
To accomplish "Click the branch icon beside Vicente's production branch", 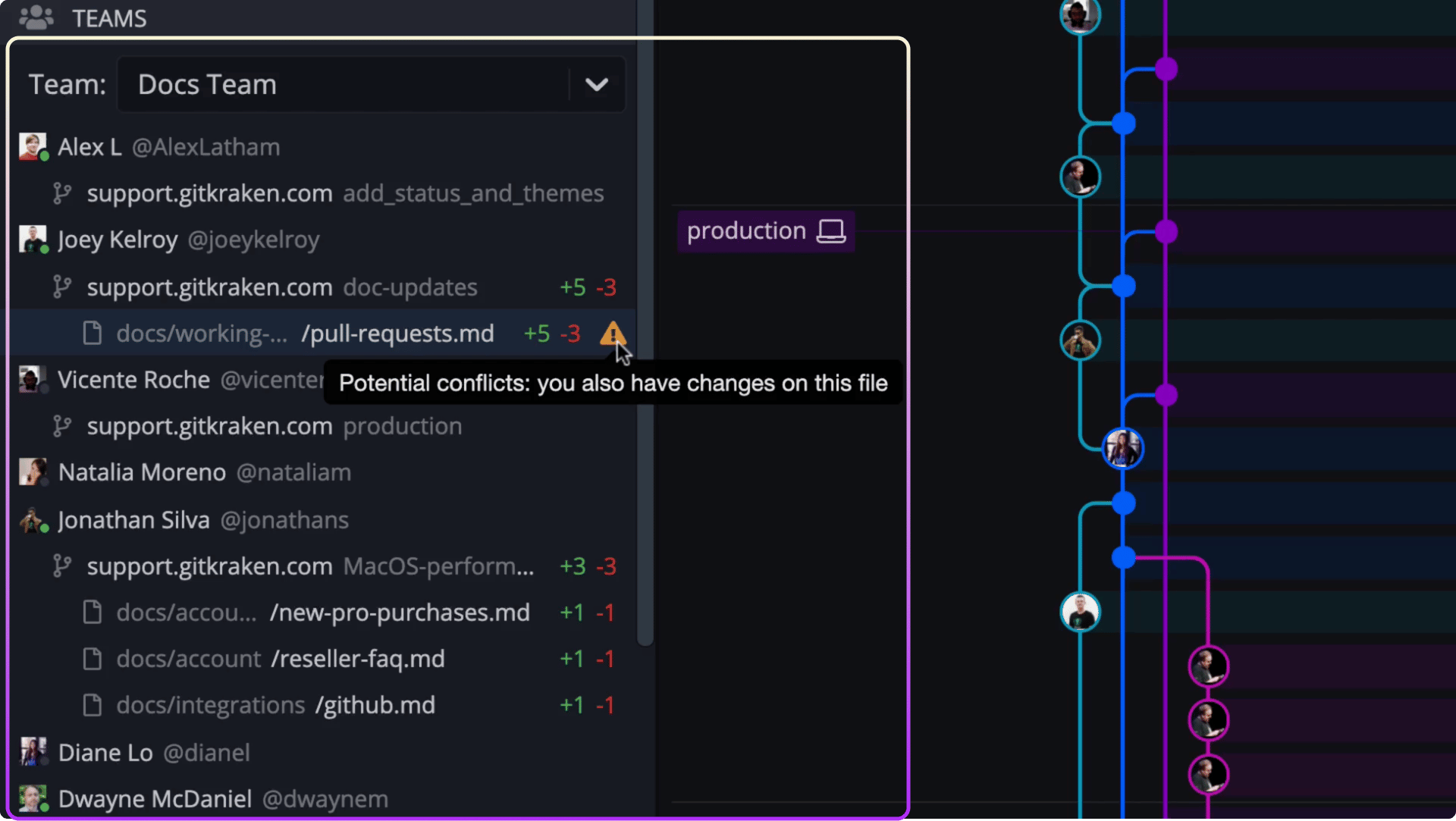I will pyautogui.click(x=62, y=426).
